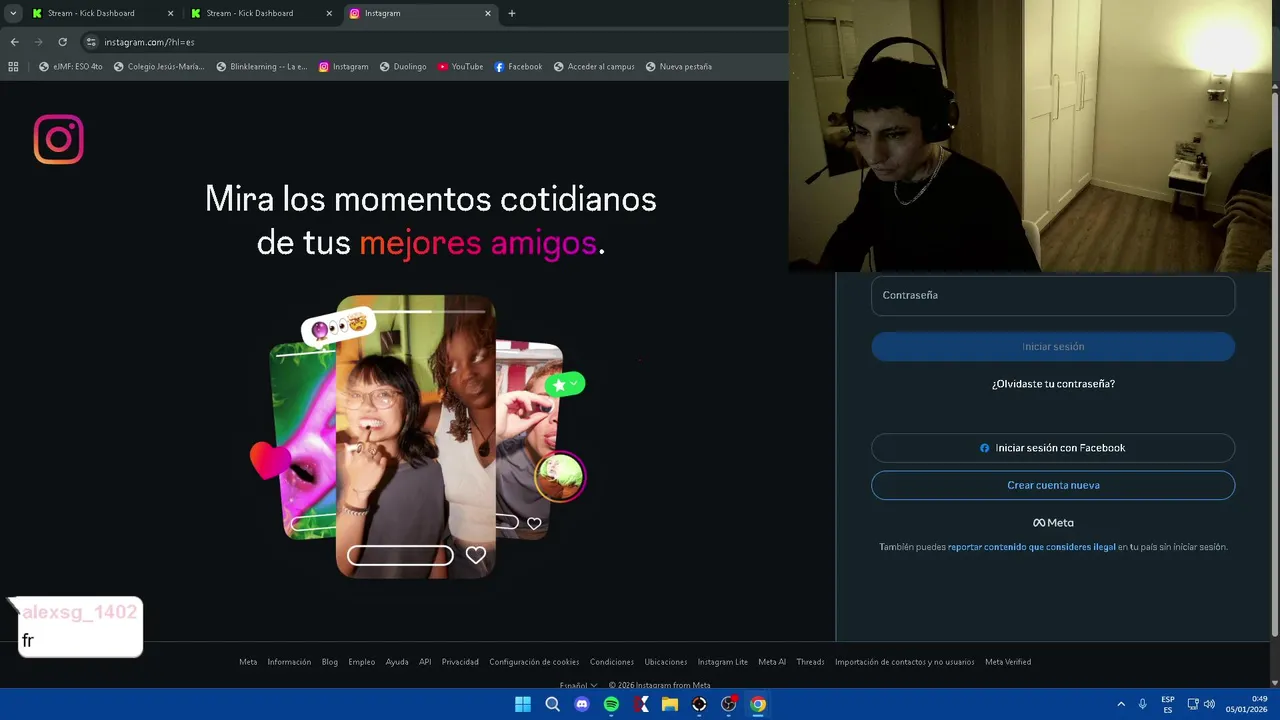Open Discord from the taskbar
The image size is (1280, 720).
[x=582, y=704]
